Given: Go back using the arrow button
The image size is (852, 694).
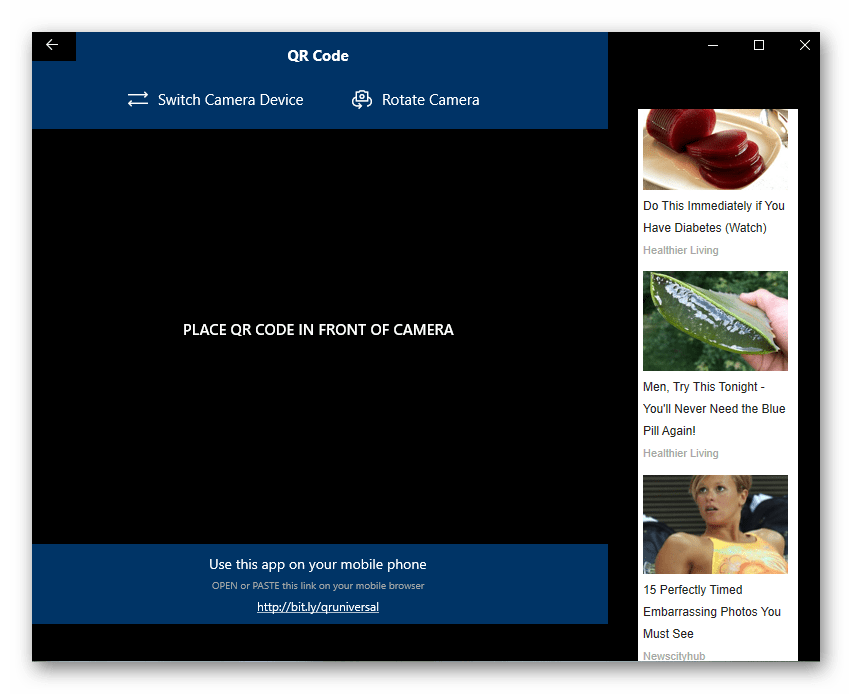Looking at the screenshot, I should coord(53,45).
